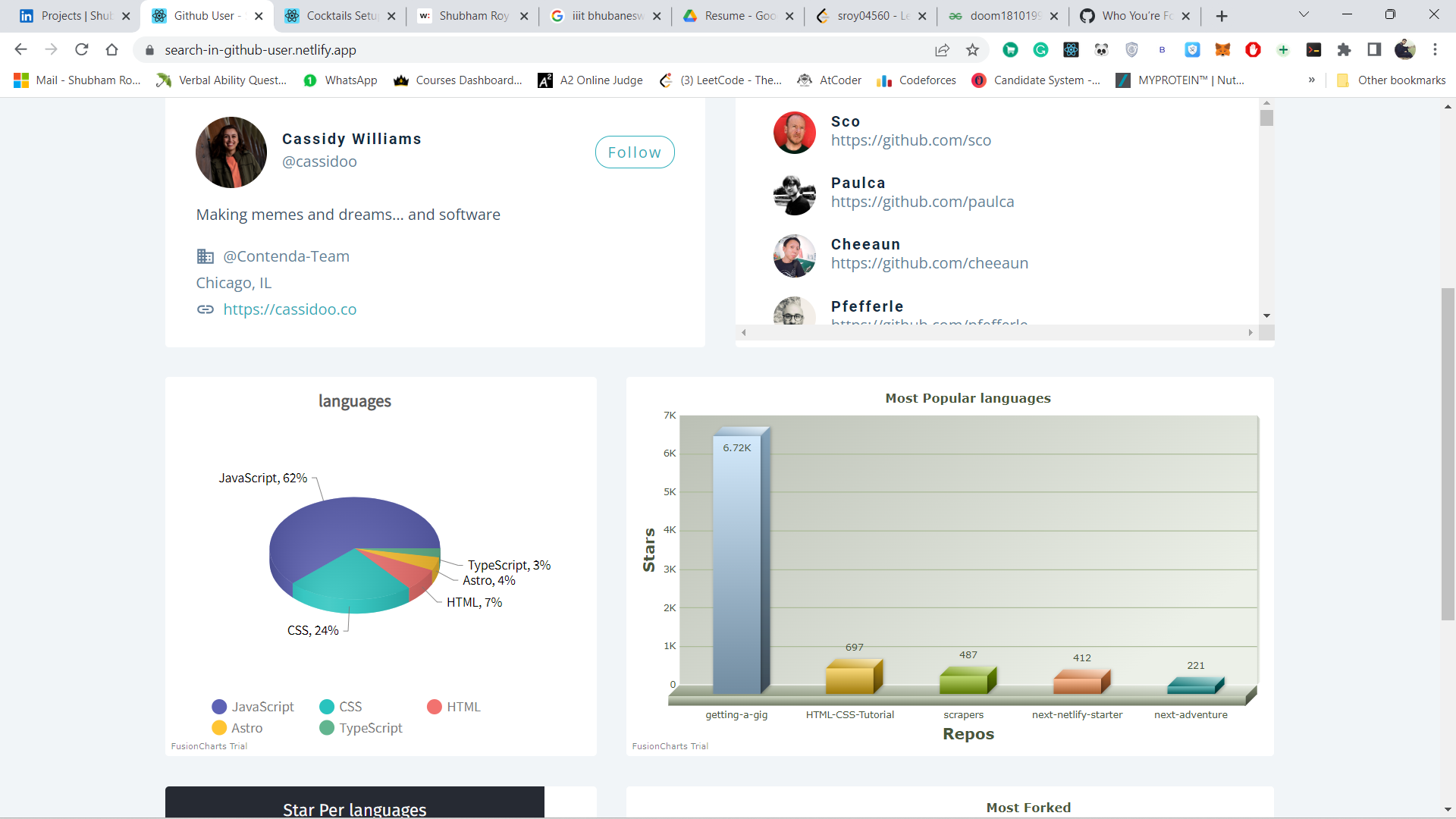Open a new browser tab
This screenshot has width=1456, height=819.
click(1222, 16)
